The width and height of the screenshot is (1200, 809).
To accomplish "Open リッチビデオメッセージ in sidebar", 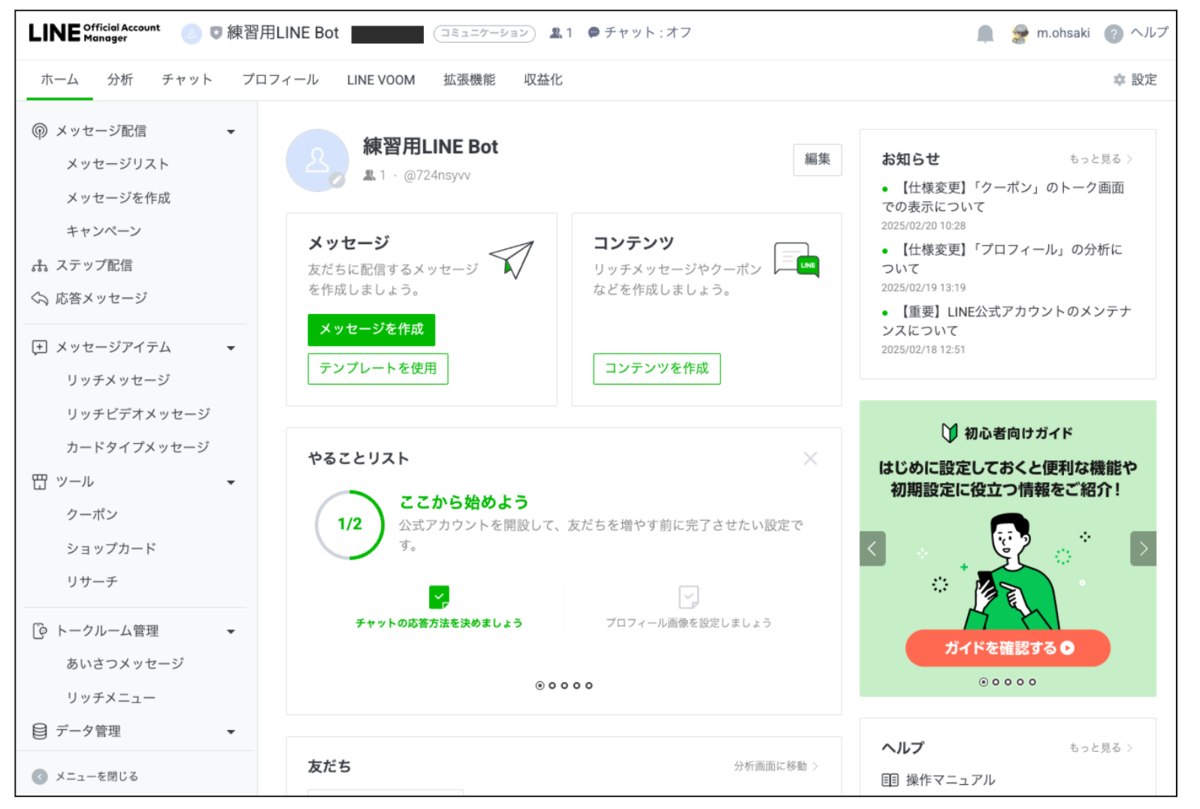I will pos(138,415).
